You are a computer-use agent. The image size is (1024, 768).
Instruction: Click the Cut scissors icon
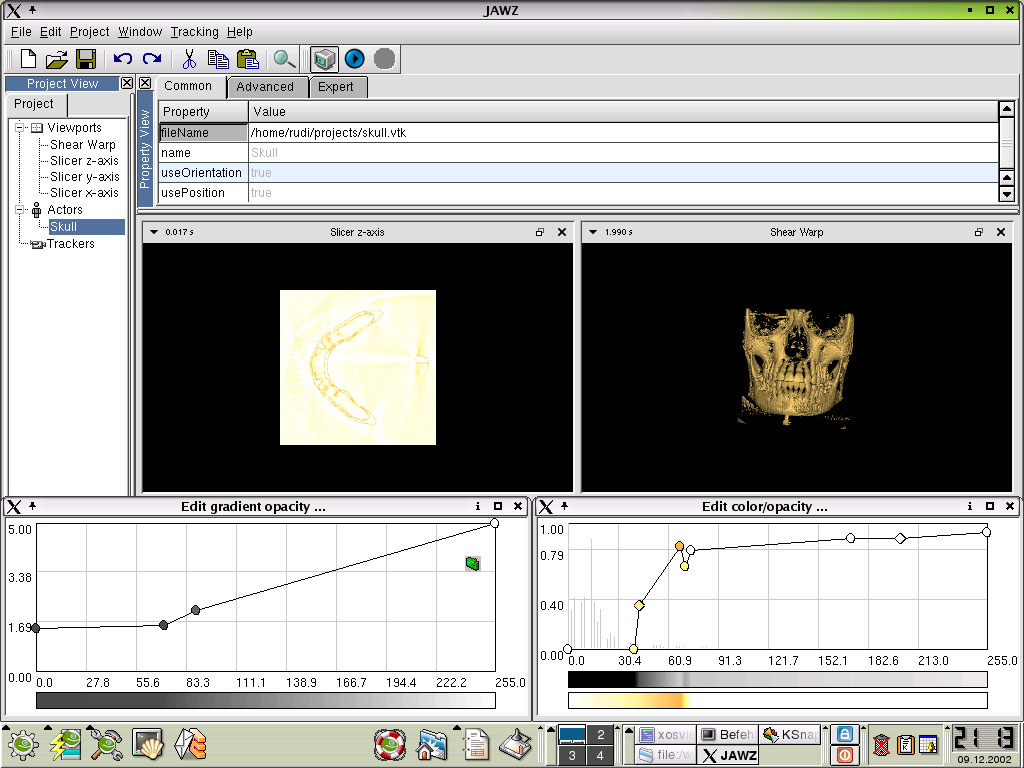[190, 59]
